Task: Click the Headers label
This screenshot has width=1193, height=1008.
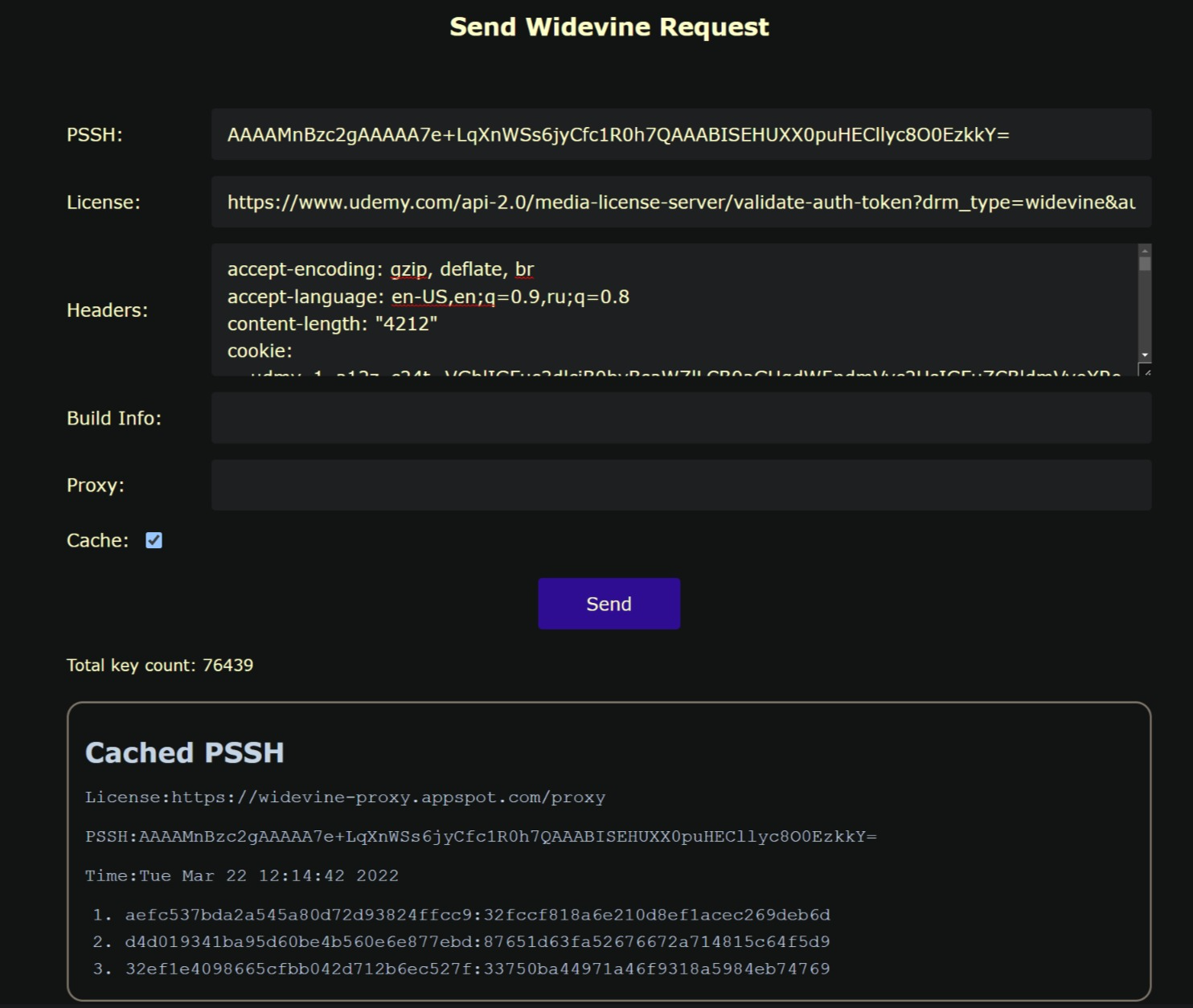Action: pyautogui.click(x=107, y=310)
